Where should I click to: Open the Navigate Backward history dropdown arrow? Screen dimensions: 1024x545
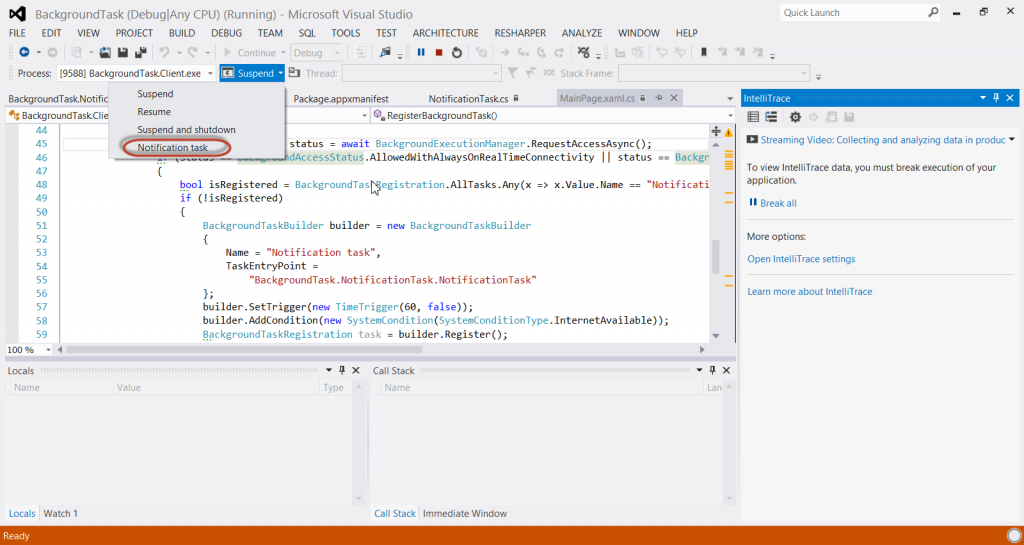click(39, 53)
